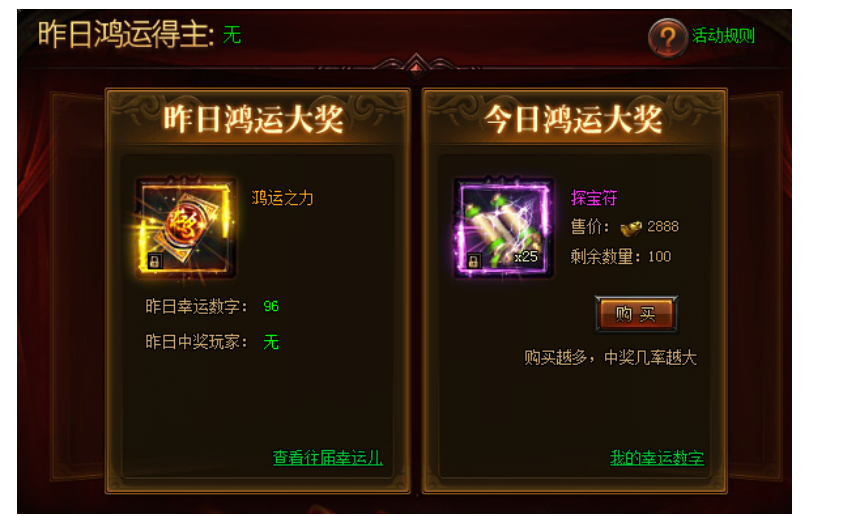Viewport: 841px width, 516px height.
Task: Click the 购买 purchase button
Action: (x=636, y=314)
